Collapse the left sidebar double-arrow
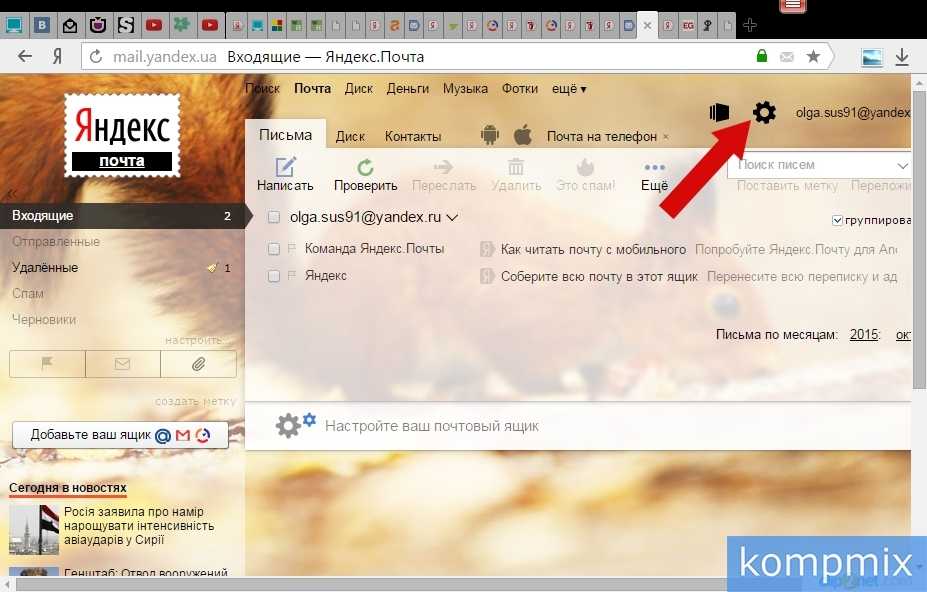 [11, 193]
